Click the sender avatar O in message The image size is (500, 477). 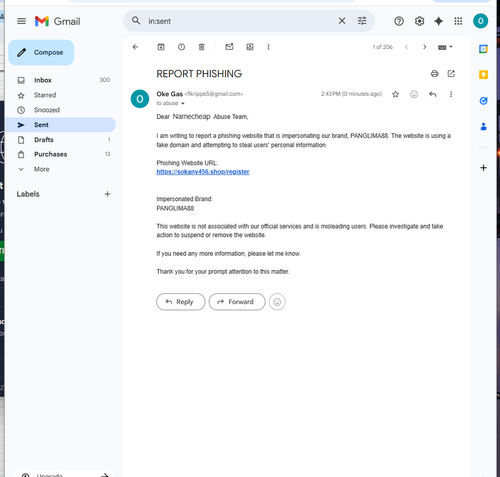pyautogui.click(x=140, y=99)
